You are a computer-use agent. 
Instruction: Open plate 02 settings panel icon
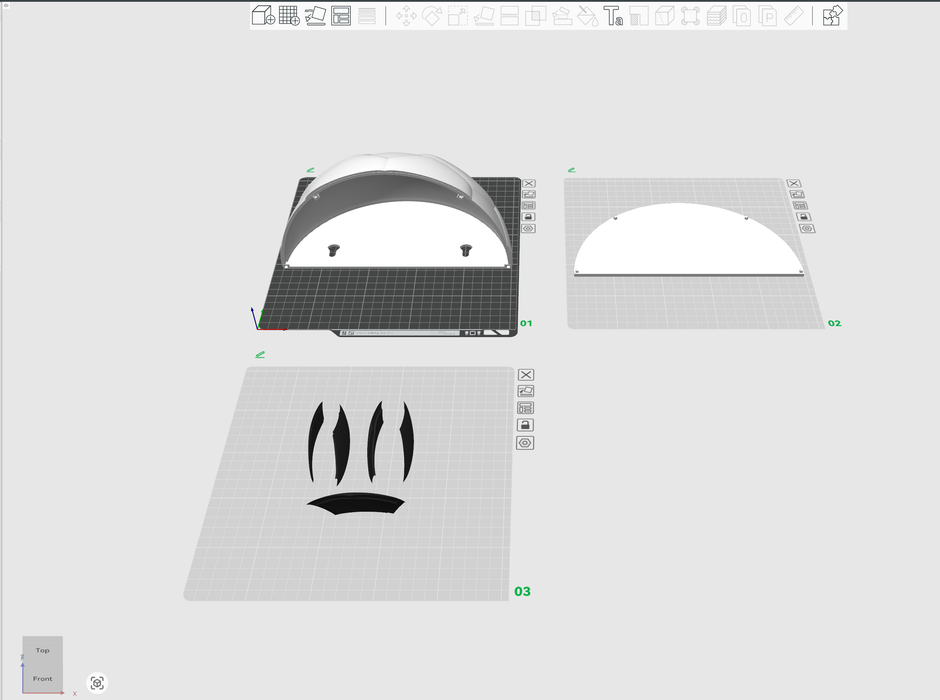(800, 205)
